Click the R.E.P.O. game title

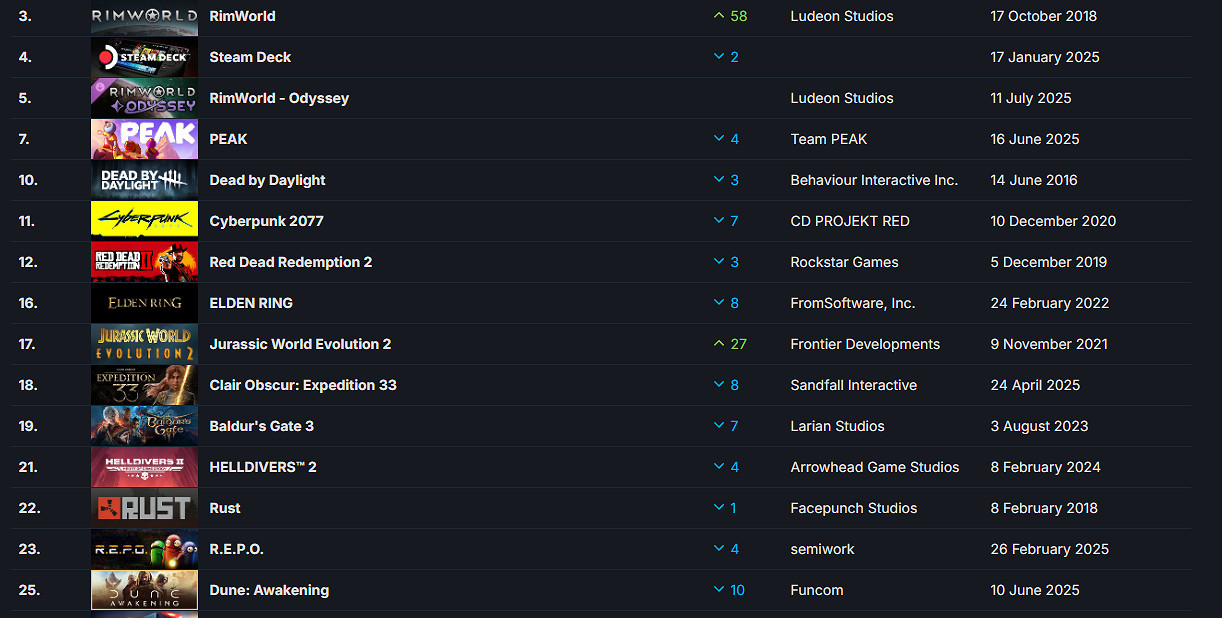point(236,549)
